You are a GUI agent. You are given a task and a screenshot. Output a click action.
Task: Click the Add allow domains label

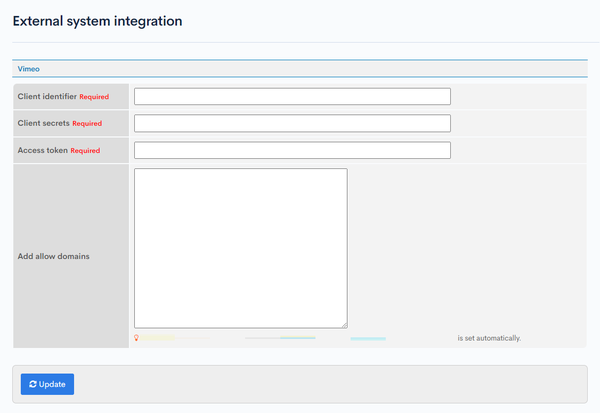[54, 256]
